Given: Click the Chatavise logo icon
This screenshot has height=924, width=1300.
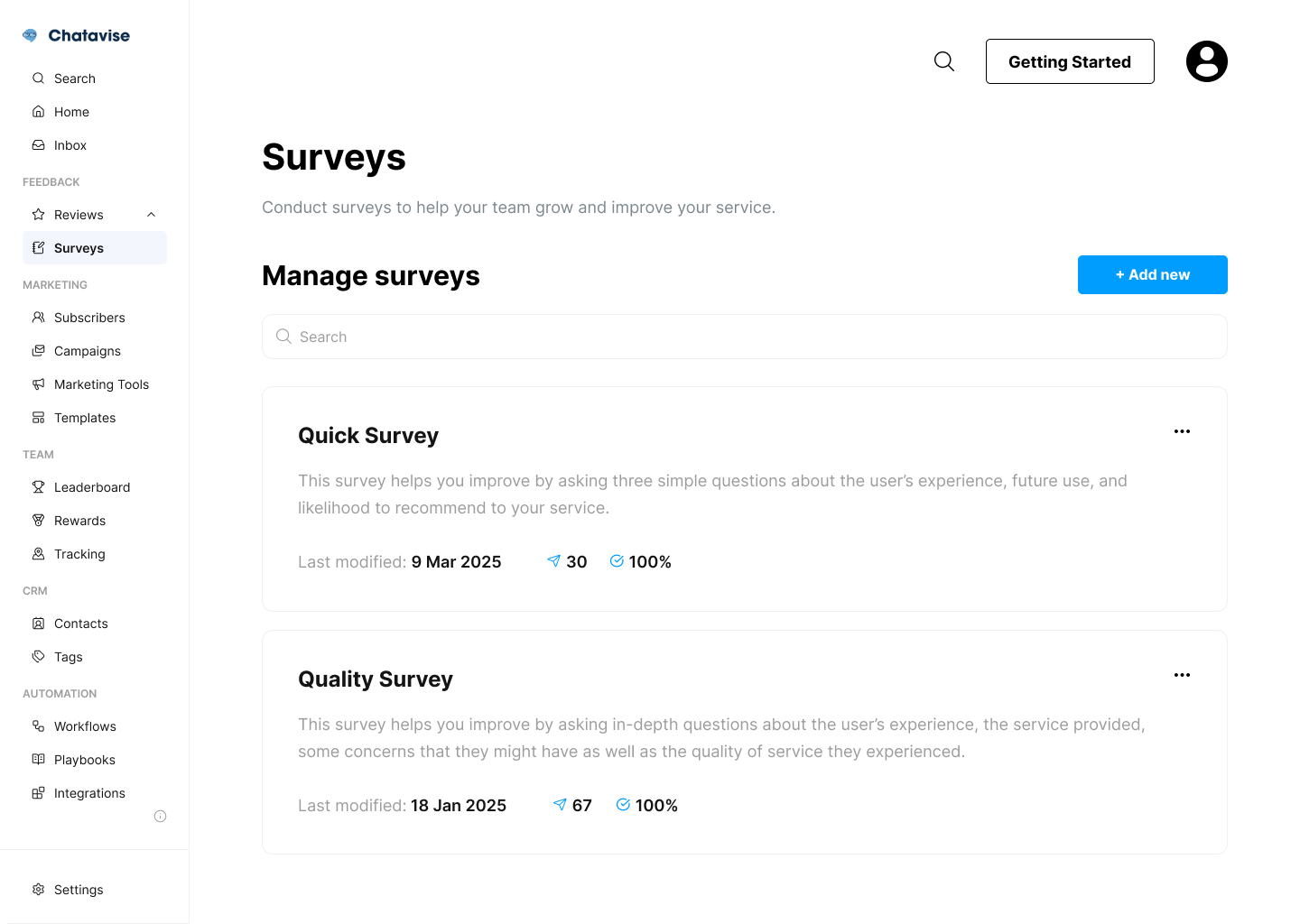Looking at the screenshot, I should (30, 35).
